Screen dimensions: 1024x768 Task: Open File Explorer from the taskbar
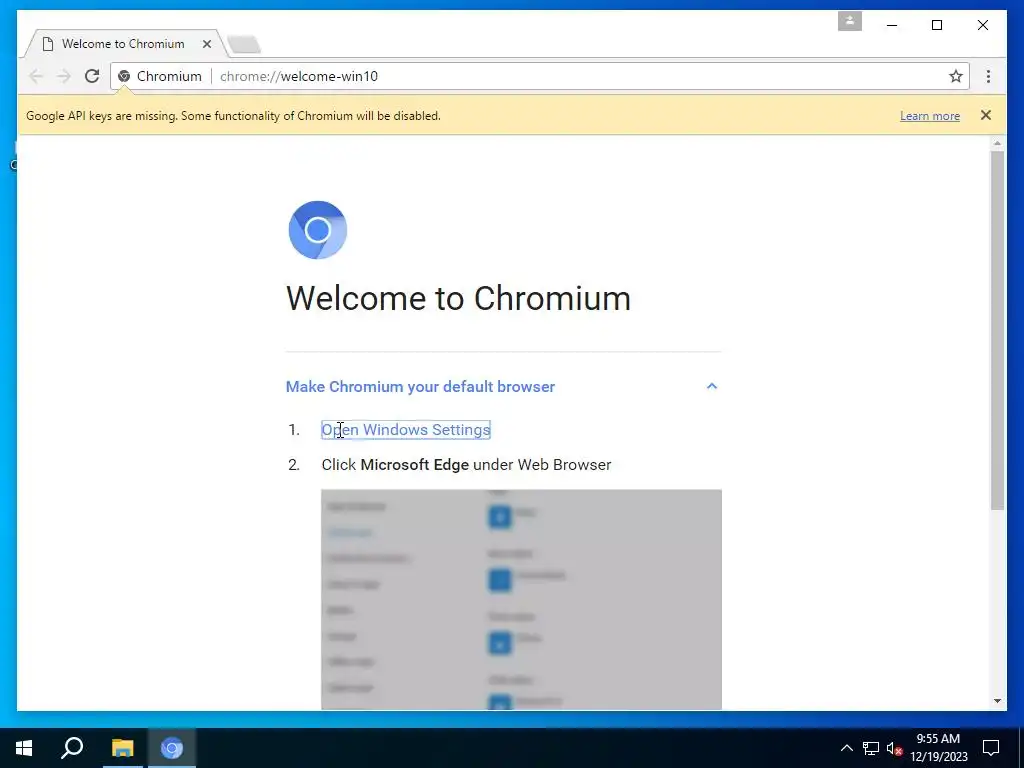tap(122, 748)
